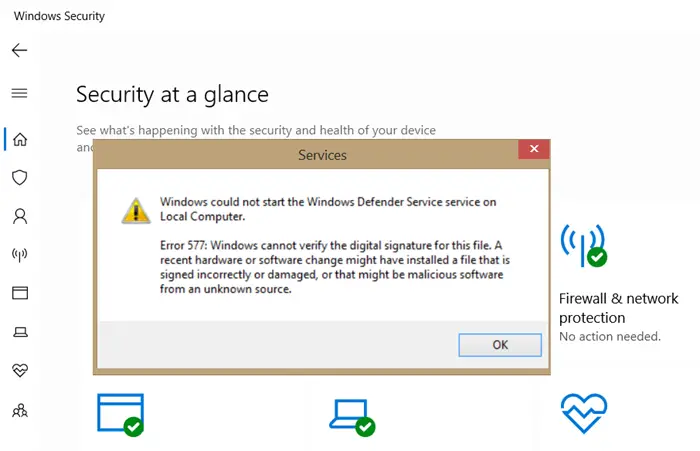
Task: Open Account protection person icon in sidebar
Action: point(20,216)
